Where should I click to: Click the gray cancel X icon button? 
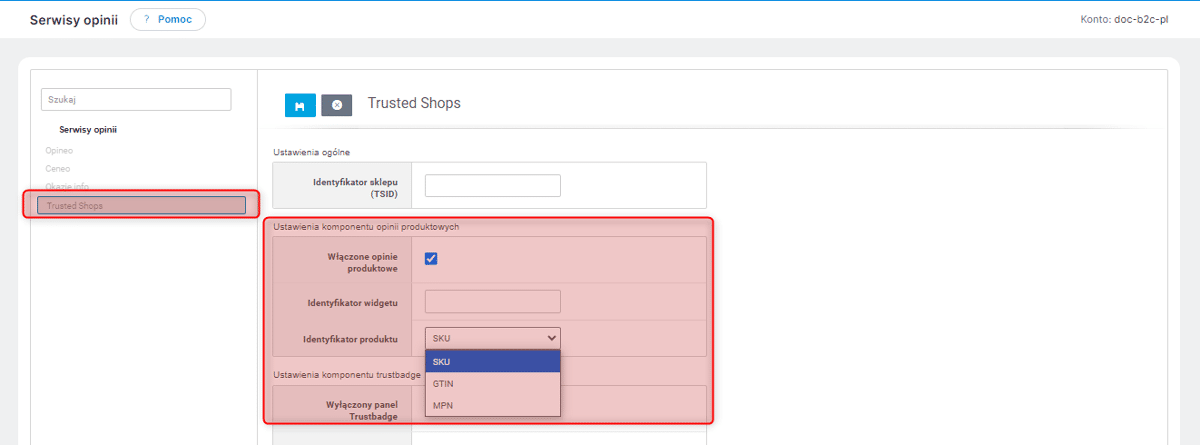pos(337,105)
